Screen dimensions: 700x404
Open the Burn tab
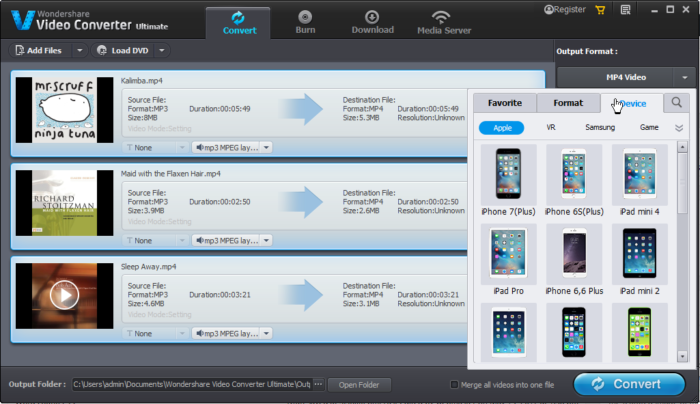coord(305,22)
